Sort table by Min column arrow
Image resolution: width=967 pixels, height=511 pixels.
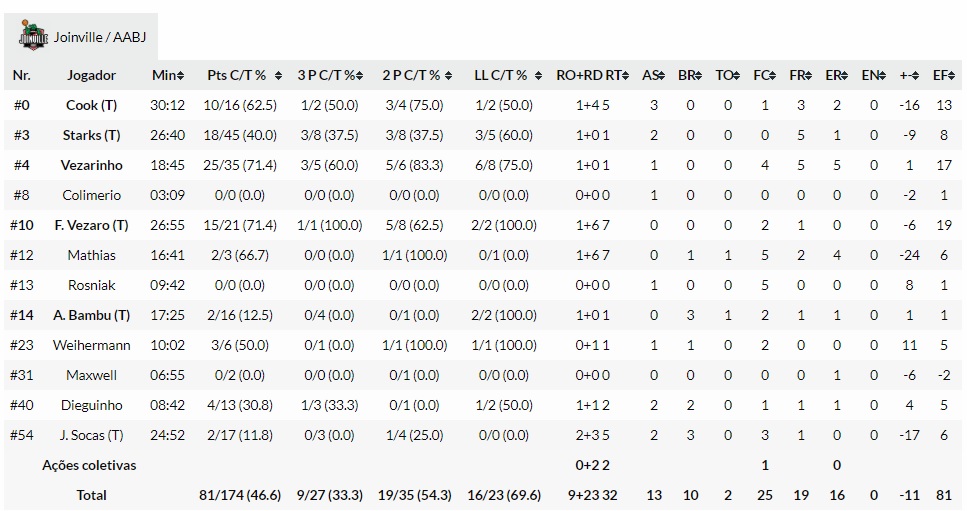(x=181, y=75)
